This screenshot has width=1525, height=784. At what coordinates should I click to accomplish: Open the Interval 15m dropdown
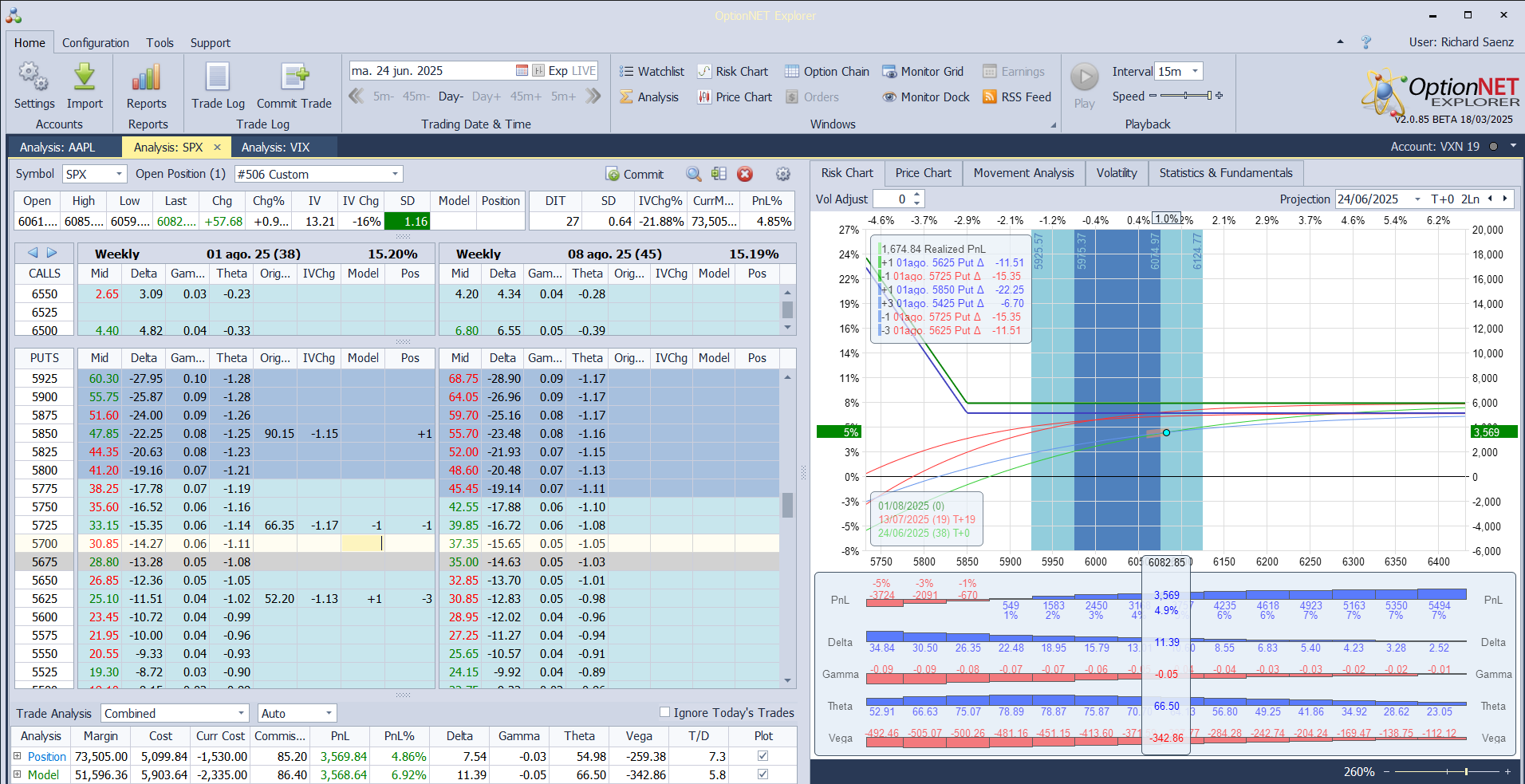coord(1195,71)
